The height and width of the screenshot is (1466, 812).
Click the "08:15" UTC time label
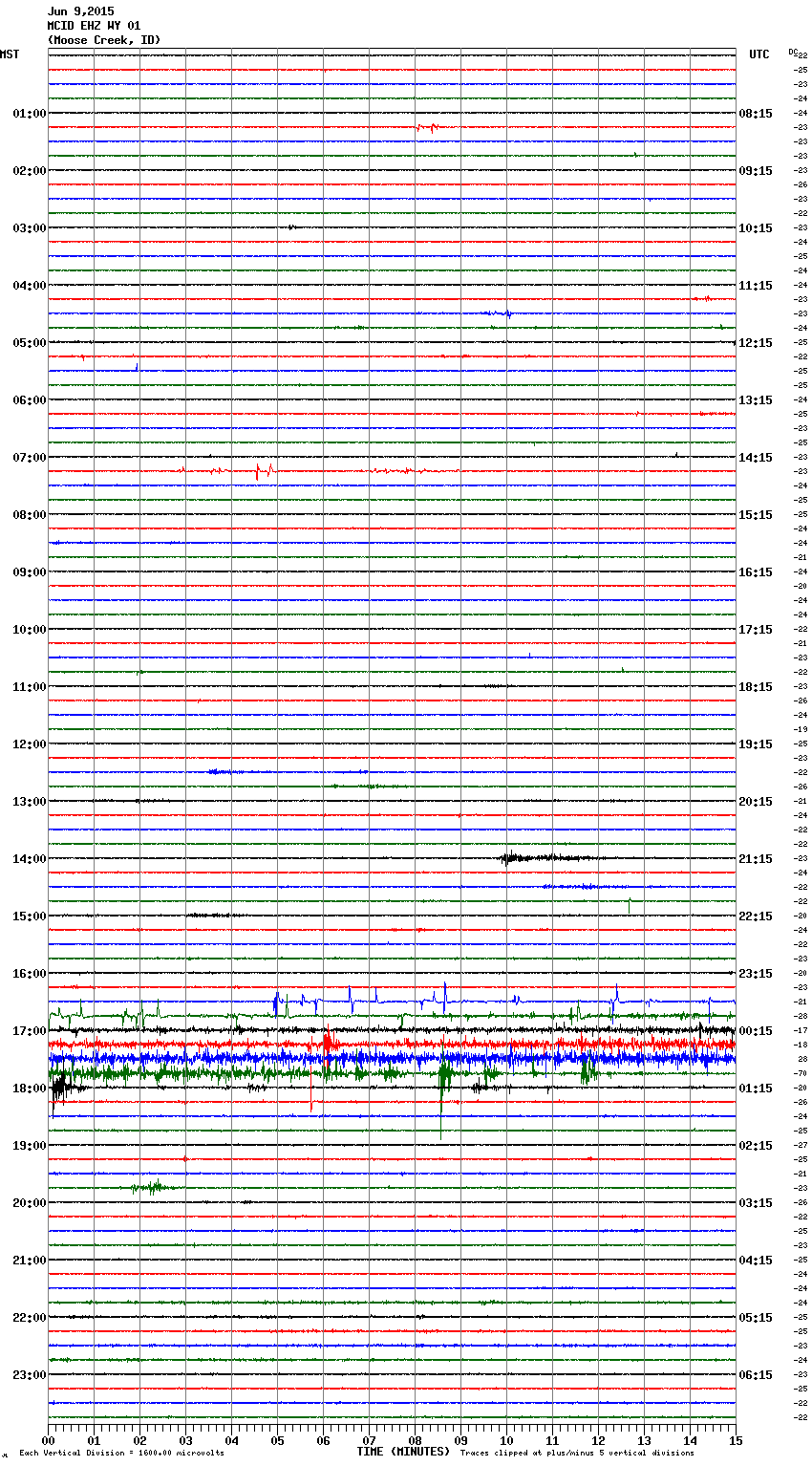(x=756, y=114)
